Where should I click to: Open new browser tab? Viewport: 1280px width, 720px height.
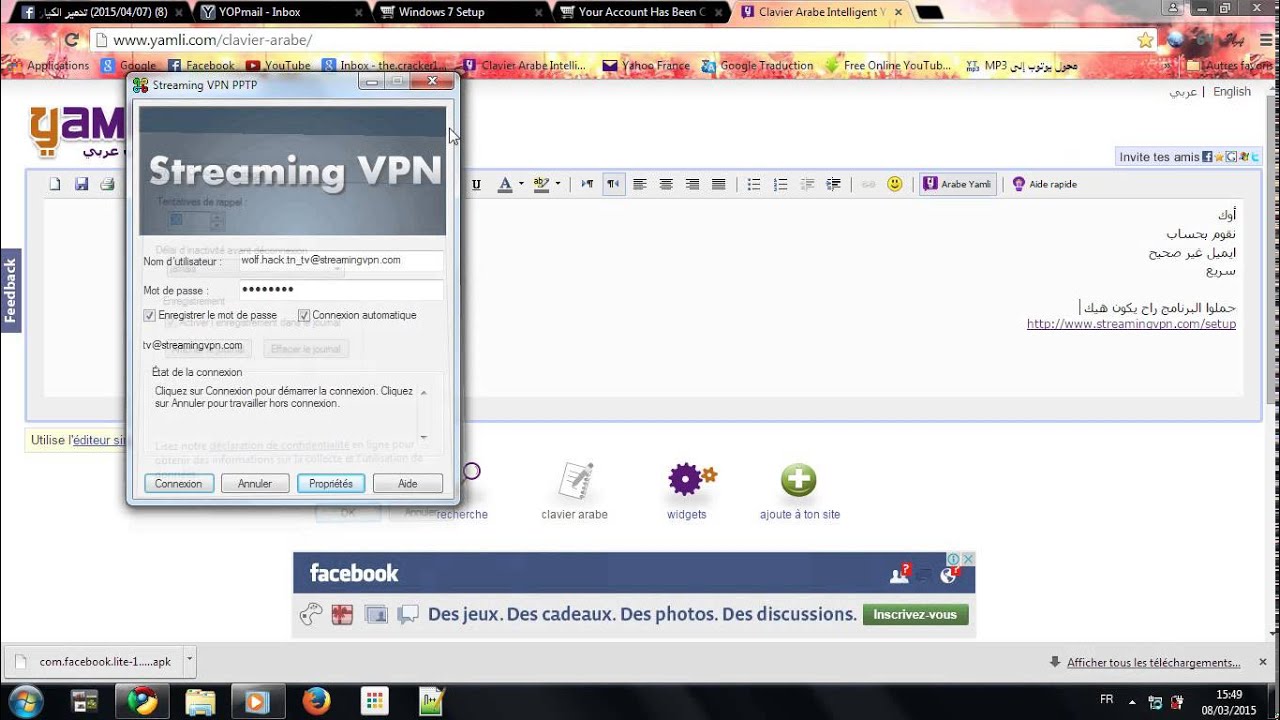click(929, 13)
